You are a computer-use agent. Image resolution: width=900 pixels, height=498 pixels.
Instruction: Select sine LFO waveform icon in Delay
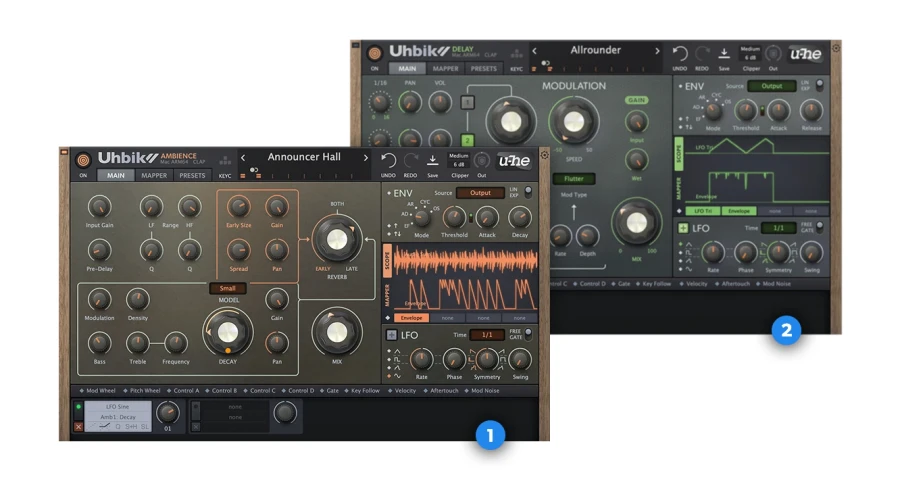(688, 269)
